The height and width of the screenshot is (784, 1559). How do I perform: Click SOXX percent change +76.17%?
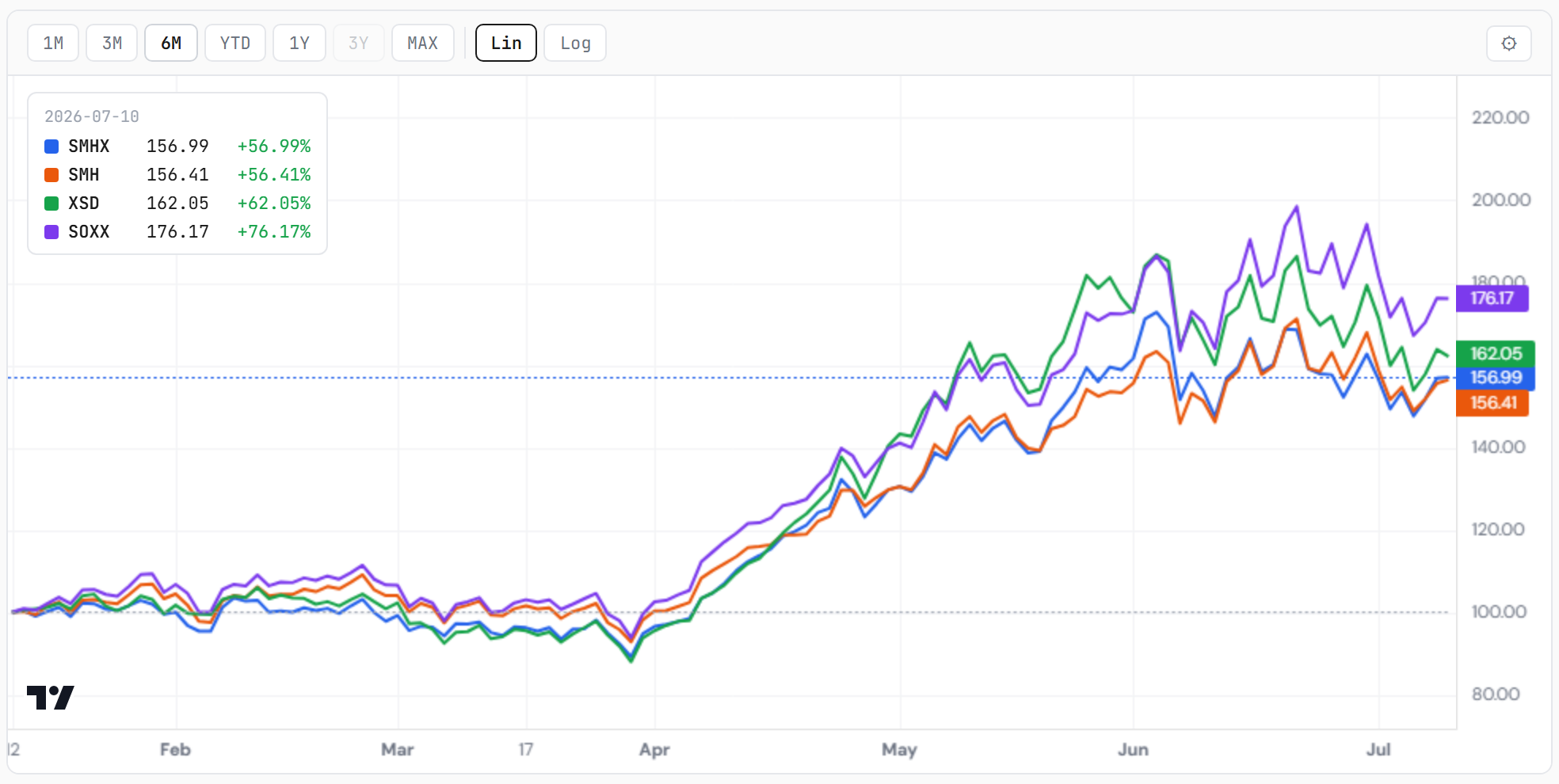[274, 232]
